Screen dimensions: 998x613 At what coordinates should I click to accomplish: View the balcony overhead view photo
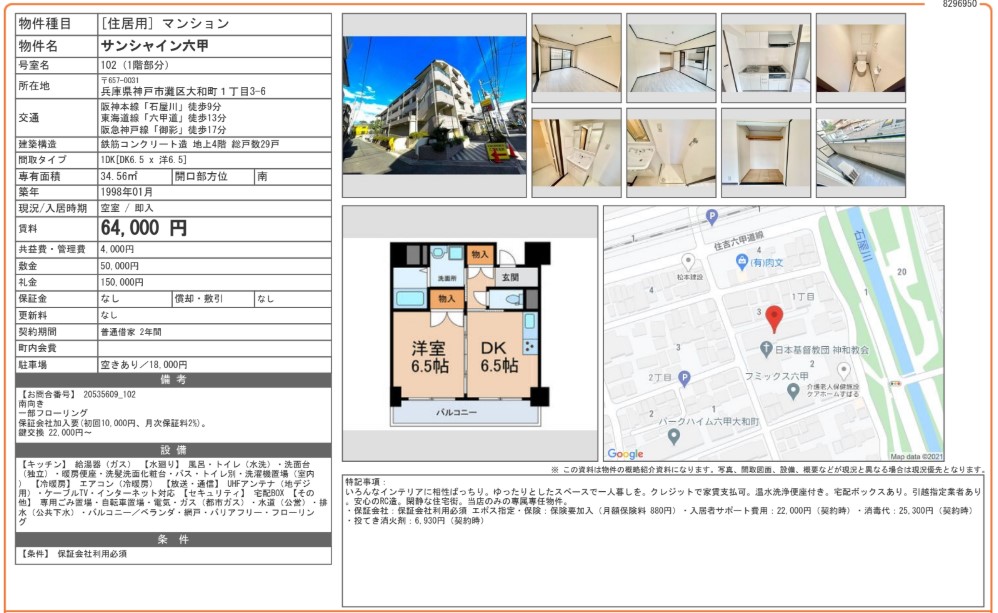click(x=860, y=152)
